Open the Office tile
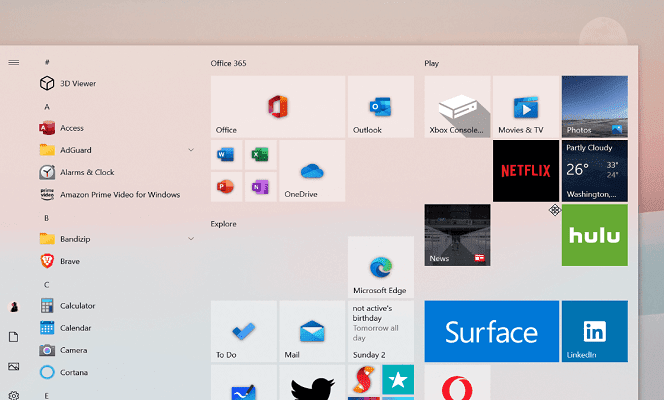This screenshot has height=400, width=664. click(277, 106)
